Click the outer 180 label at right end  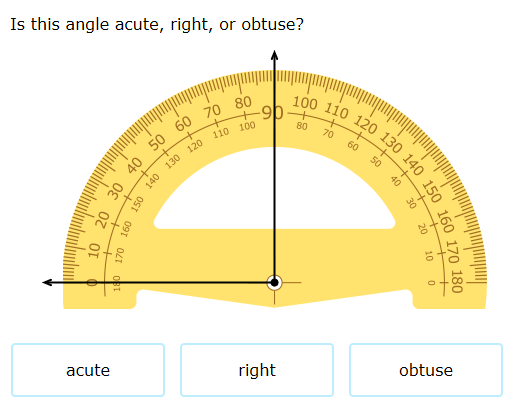pos(457,281)
